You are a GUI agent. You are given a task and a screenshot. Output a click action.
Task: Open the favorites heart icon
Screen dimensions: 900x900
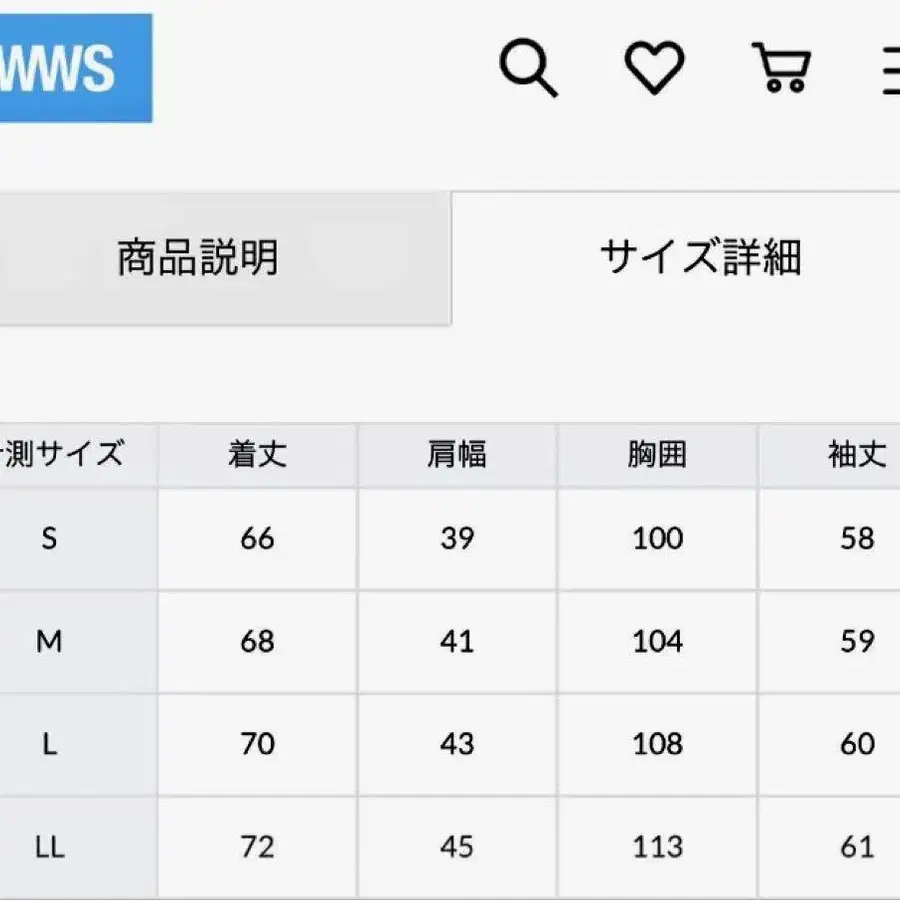(654, 69)
